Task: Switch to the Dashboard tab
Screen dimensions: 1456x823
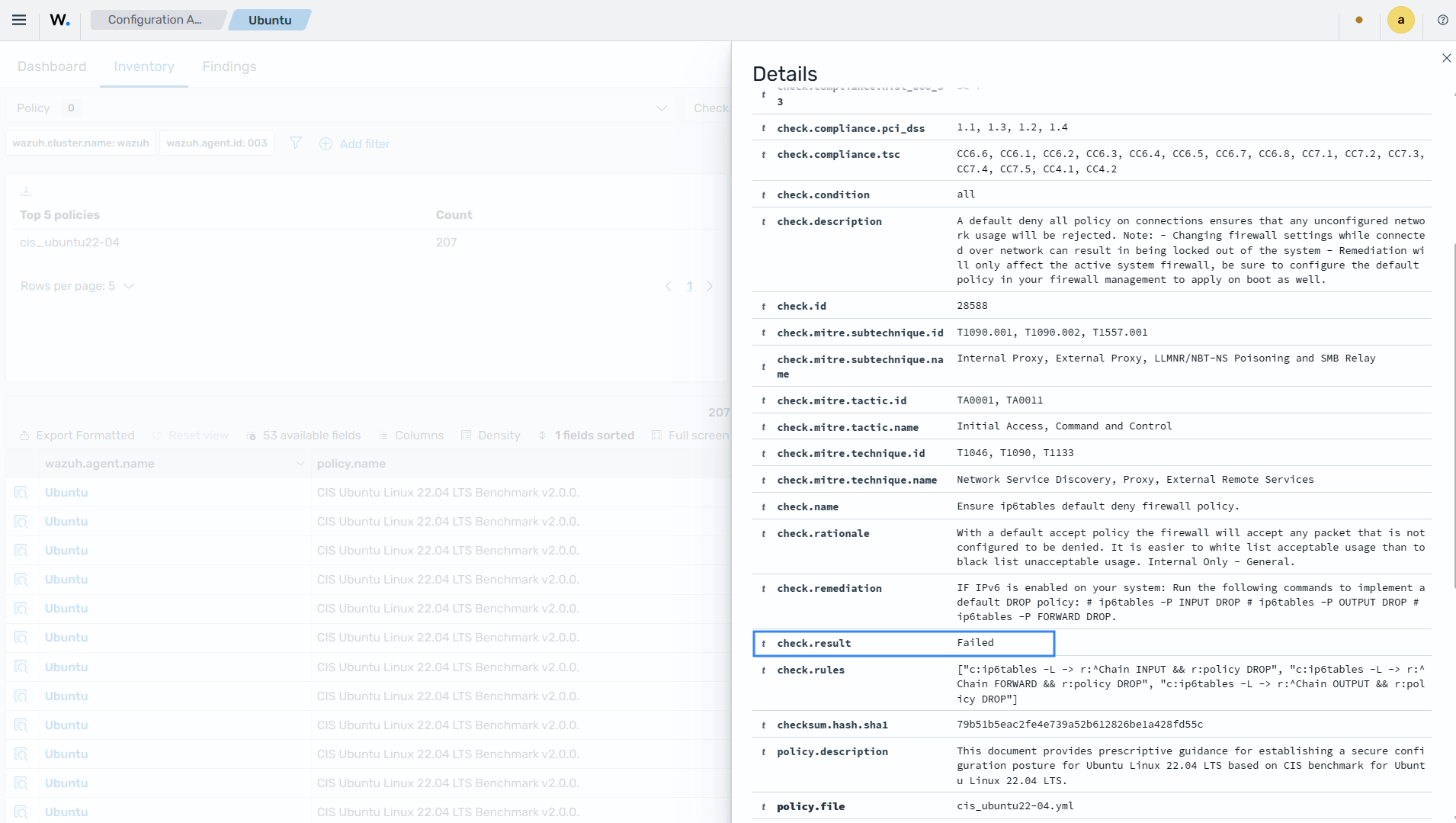Action: coord(52,66)
